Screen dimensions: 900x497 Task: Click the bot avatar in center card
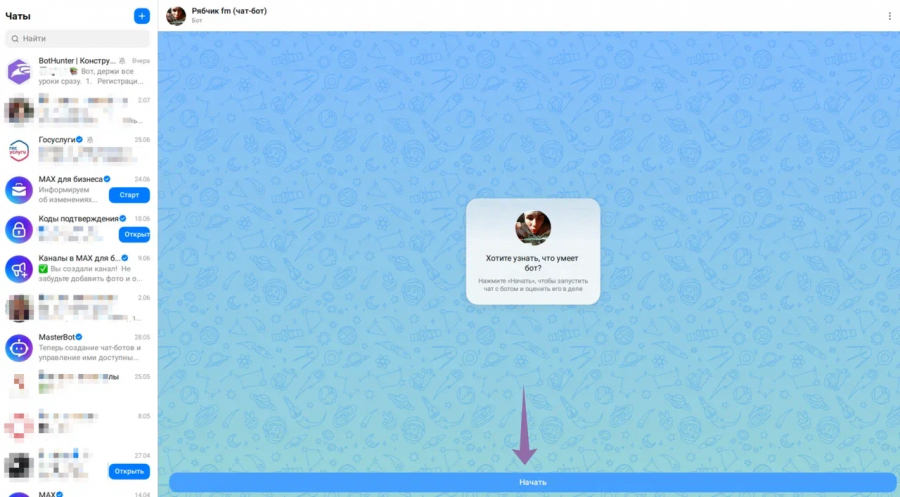point(533,228)
